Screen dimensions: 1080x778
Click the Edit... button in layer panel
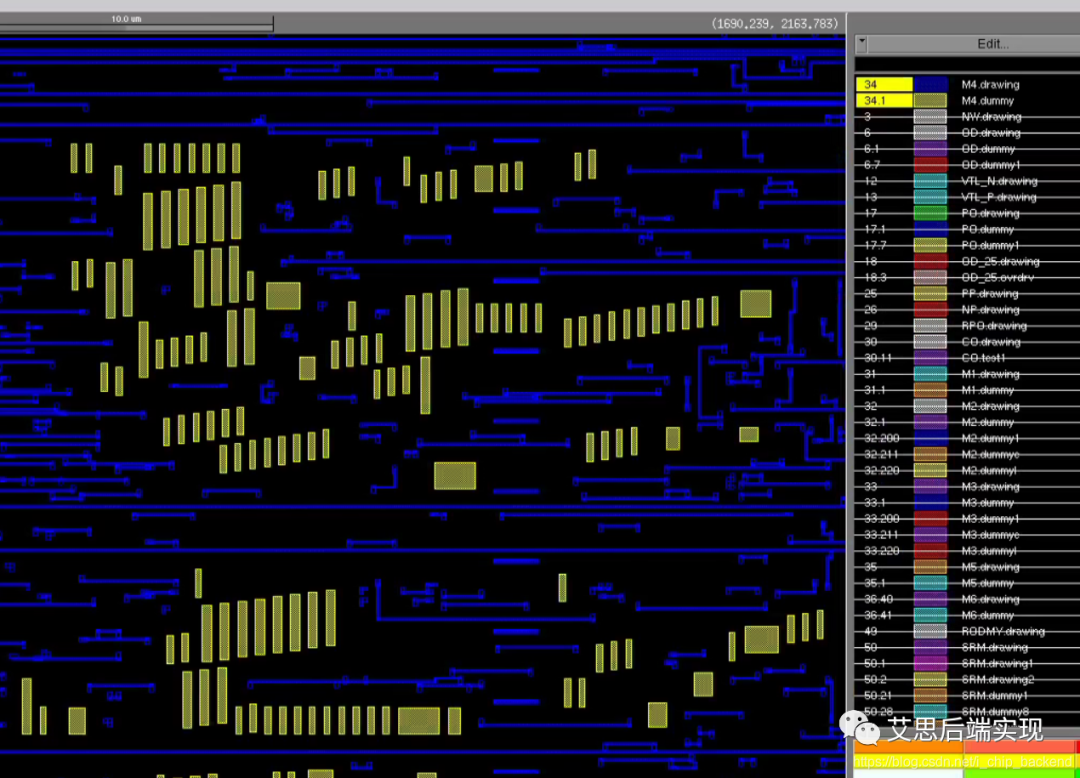click(992, 44)
